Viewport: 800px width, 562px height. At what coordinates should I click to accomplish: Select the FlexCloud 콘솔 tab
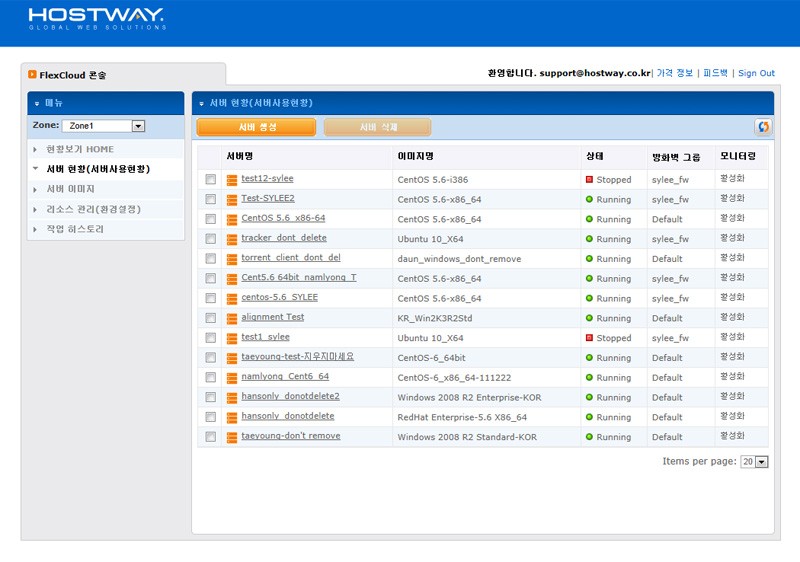click(x=123, y=74)
